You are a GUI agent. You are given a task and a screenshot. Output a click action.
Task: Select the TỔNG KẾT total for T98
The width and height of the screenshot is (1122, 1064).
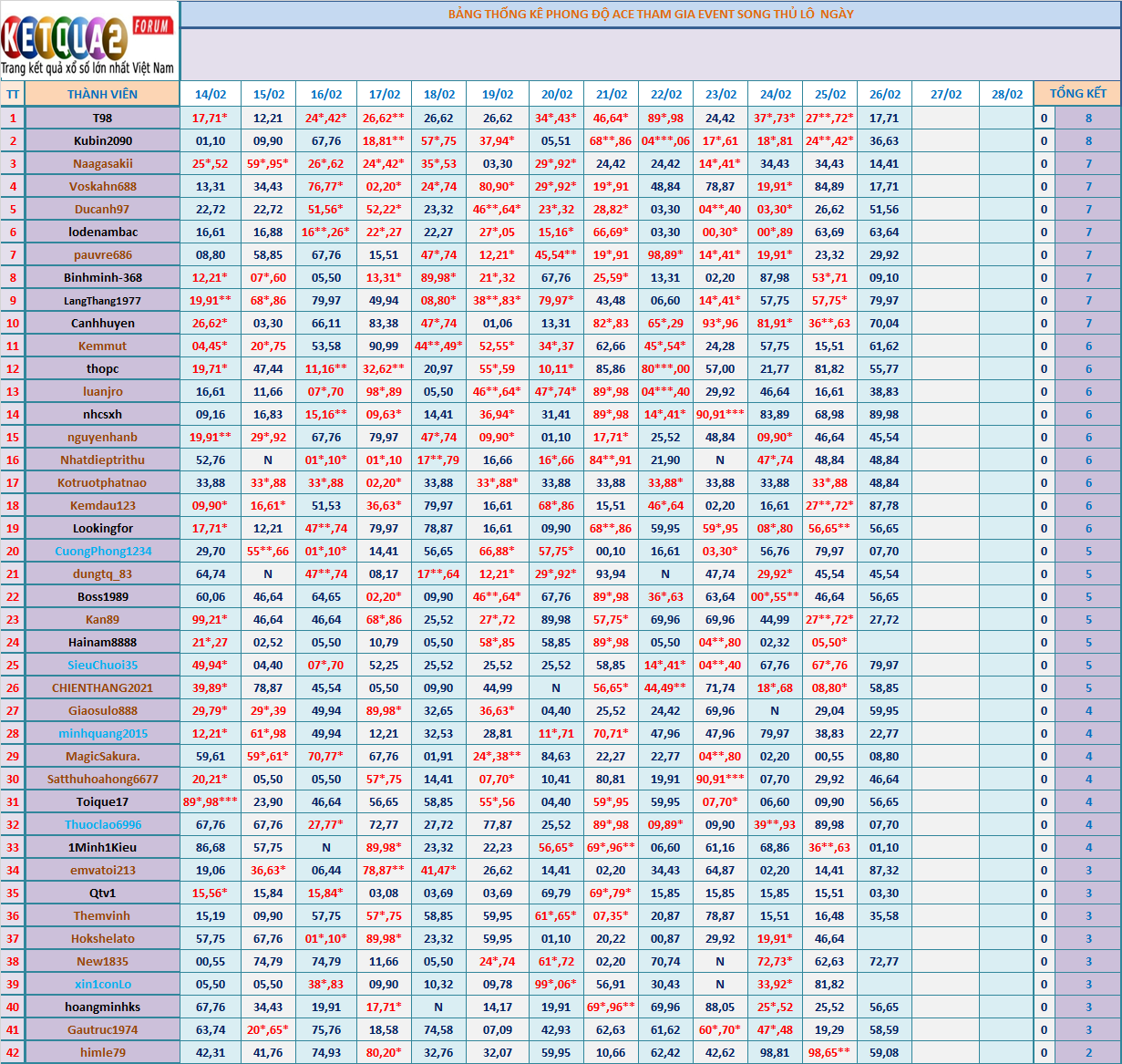point(1088,118)
